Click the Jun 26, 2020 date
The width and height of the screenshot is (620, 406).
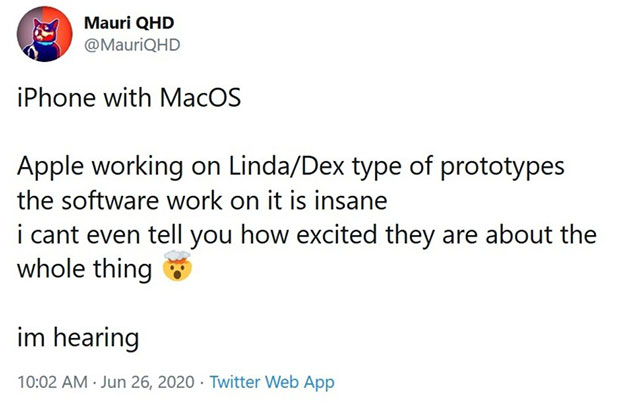click(145, 382)
